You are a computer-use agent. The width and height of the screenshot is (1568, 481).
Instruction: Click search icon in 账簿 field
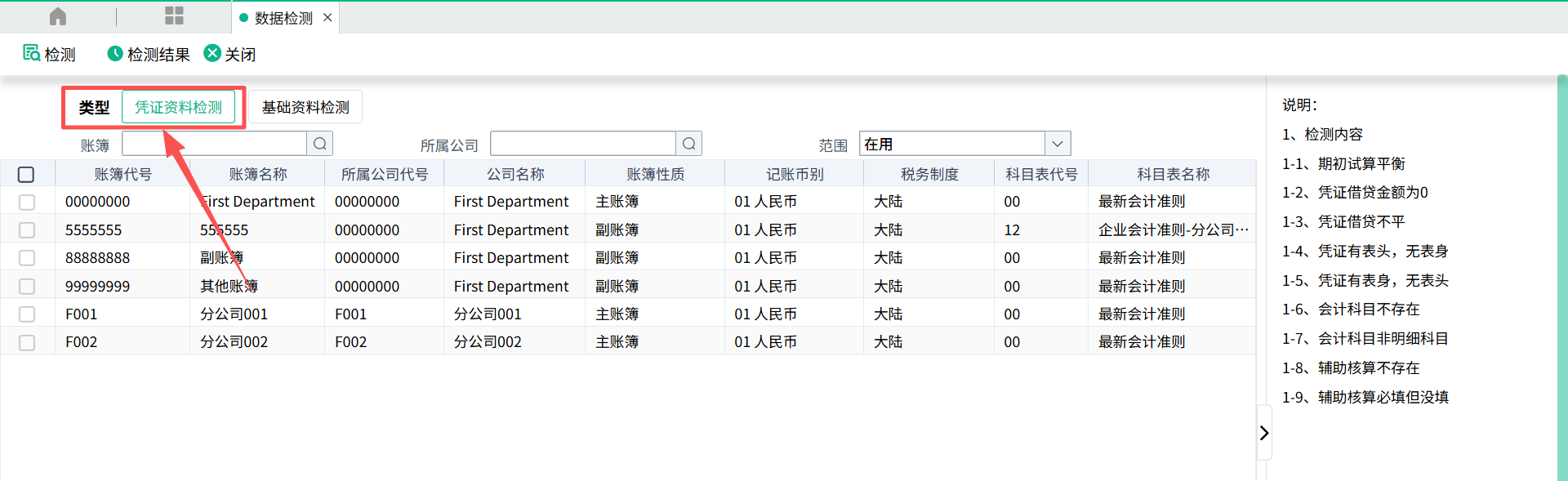[320, 144]
